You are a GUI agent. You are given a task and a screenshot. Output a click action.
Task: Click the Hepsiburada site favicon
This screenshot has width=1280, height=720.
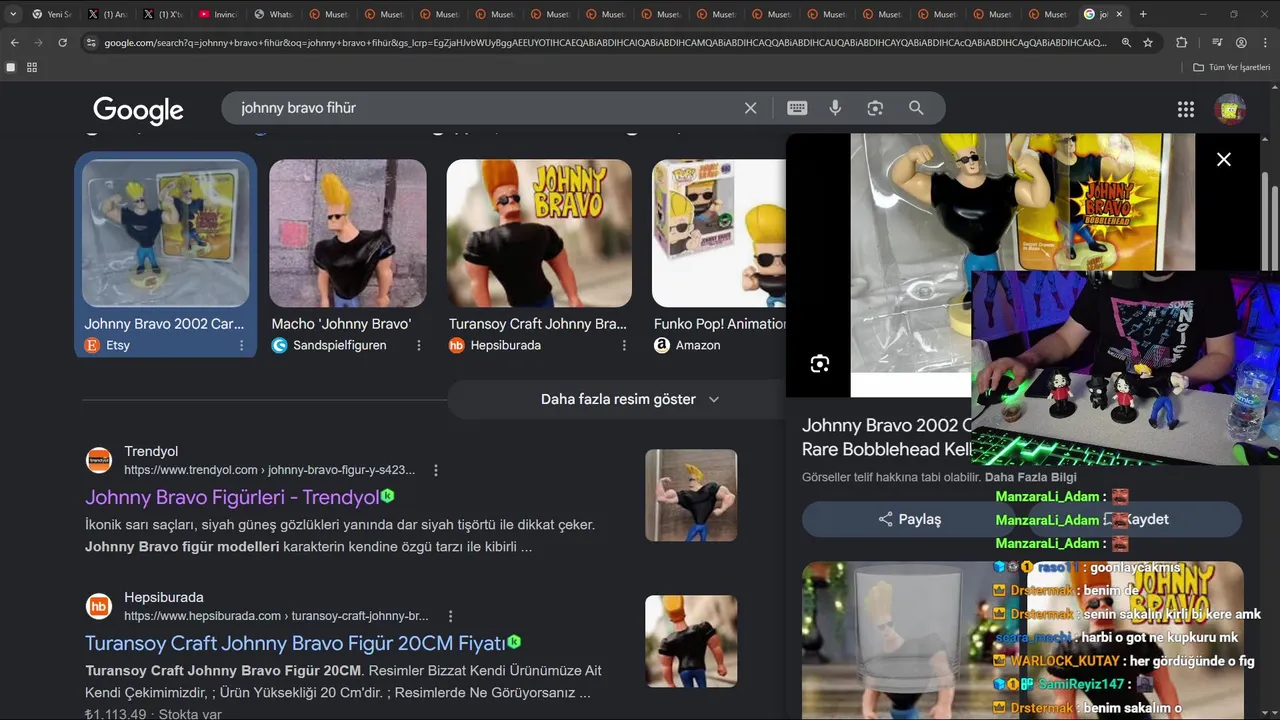tap(99, 606)
